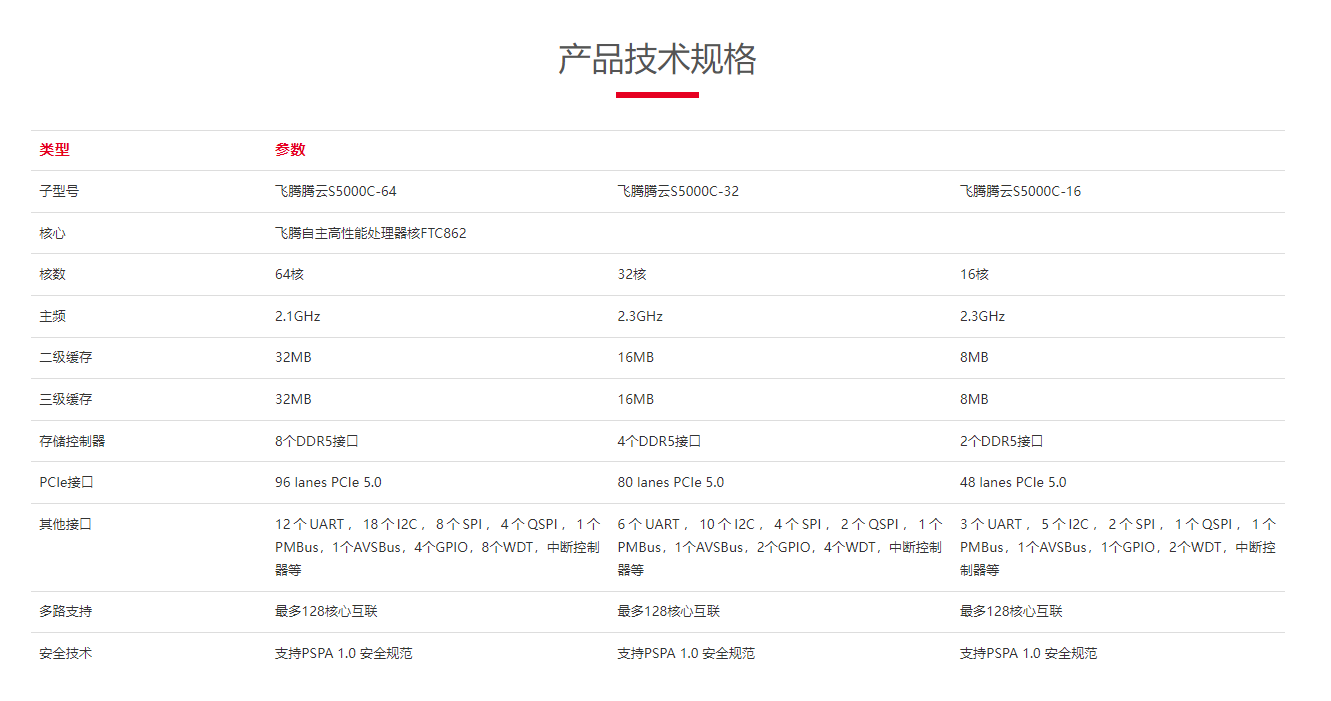
Task: Select the 飞腾腾云S5000C-32 model cell
Action: click(678, 191)
